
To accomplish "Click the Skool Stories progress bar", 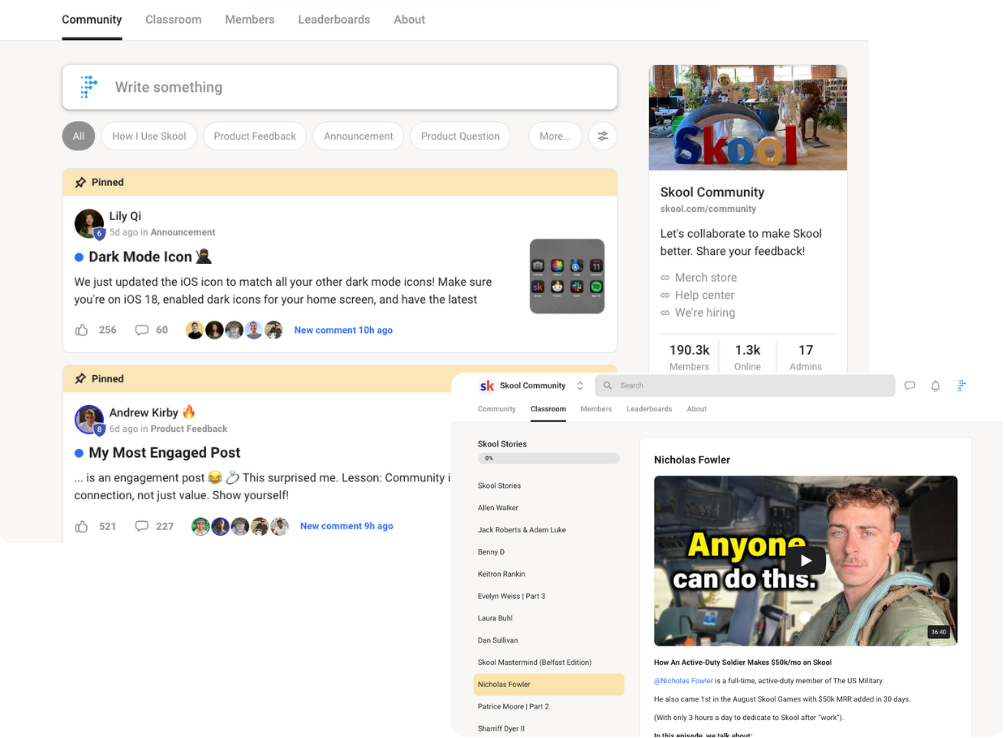I will click(549, 458).
